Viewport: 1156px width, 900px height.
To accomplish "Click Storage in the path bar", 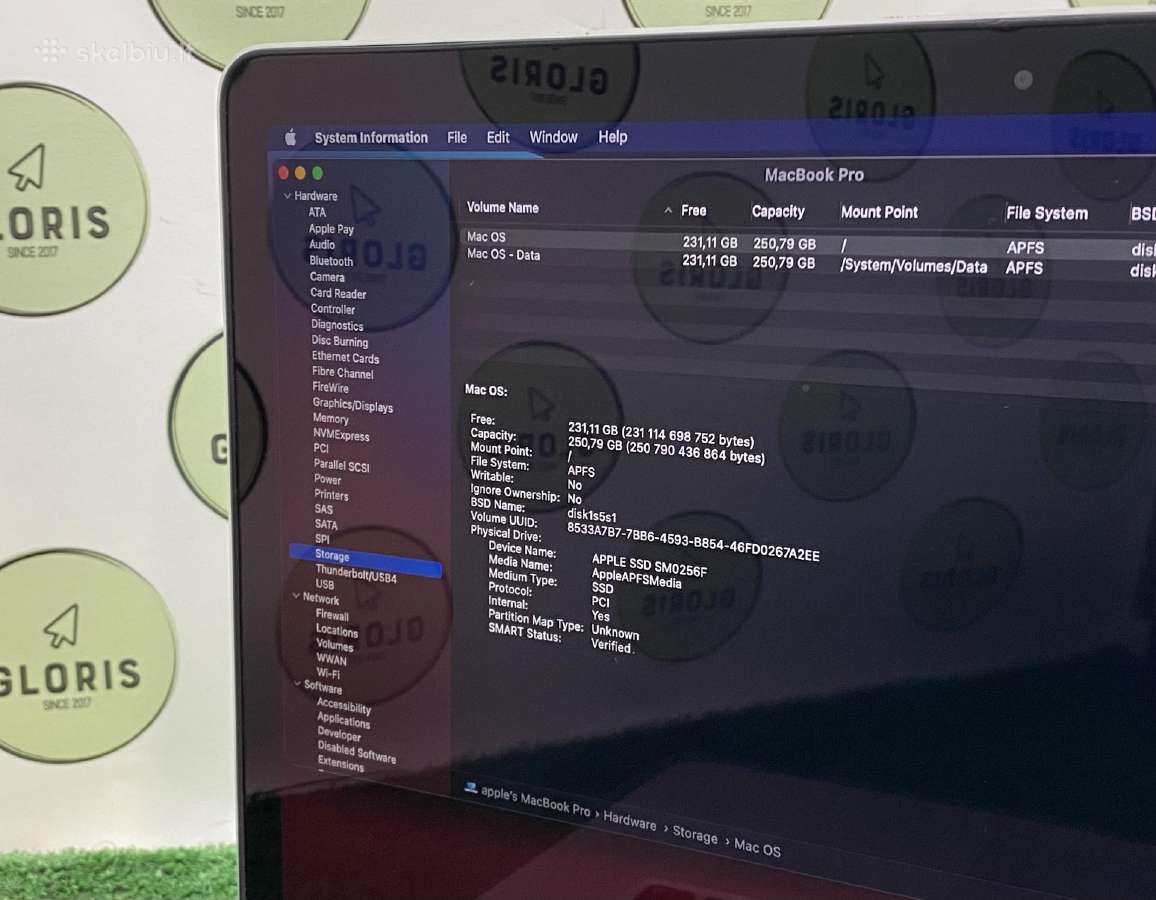I will (x=695, y=834).
